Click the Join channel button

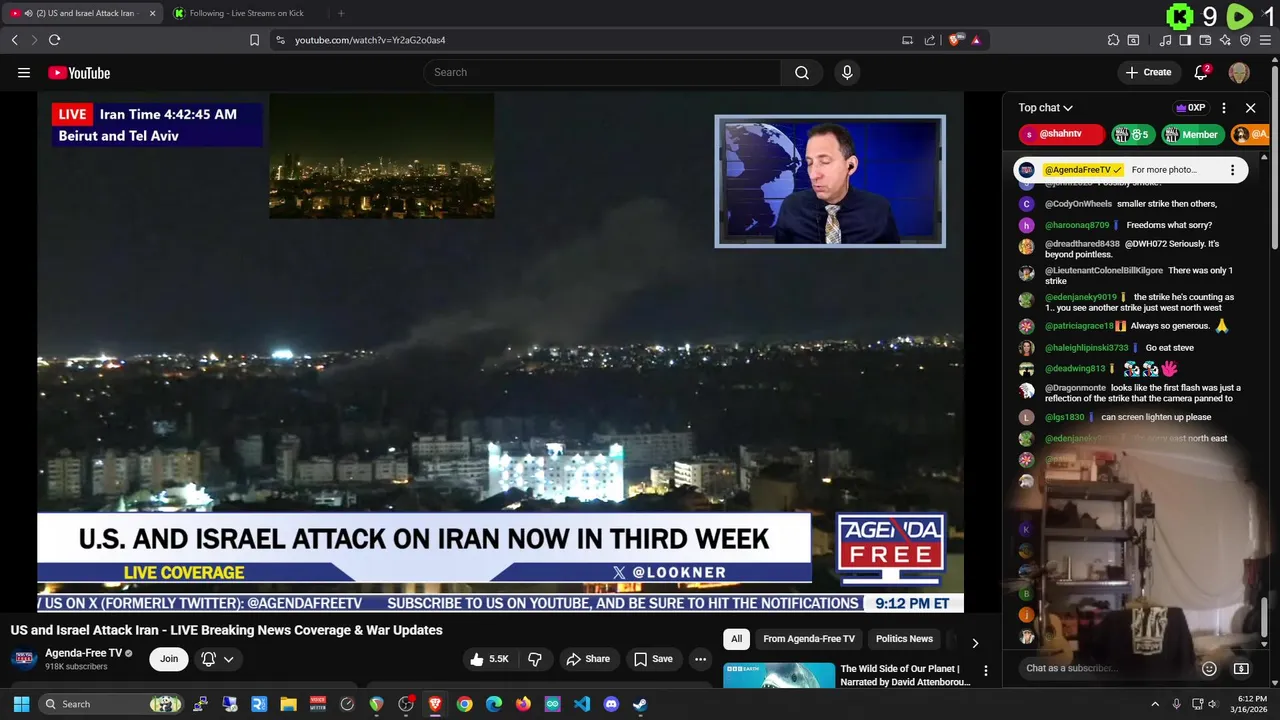click(x=169, y=659)
